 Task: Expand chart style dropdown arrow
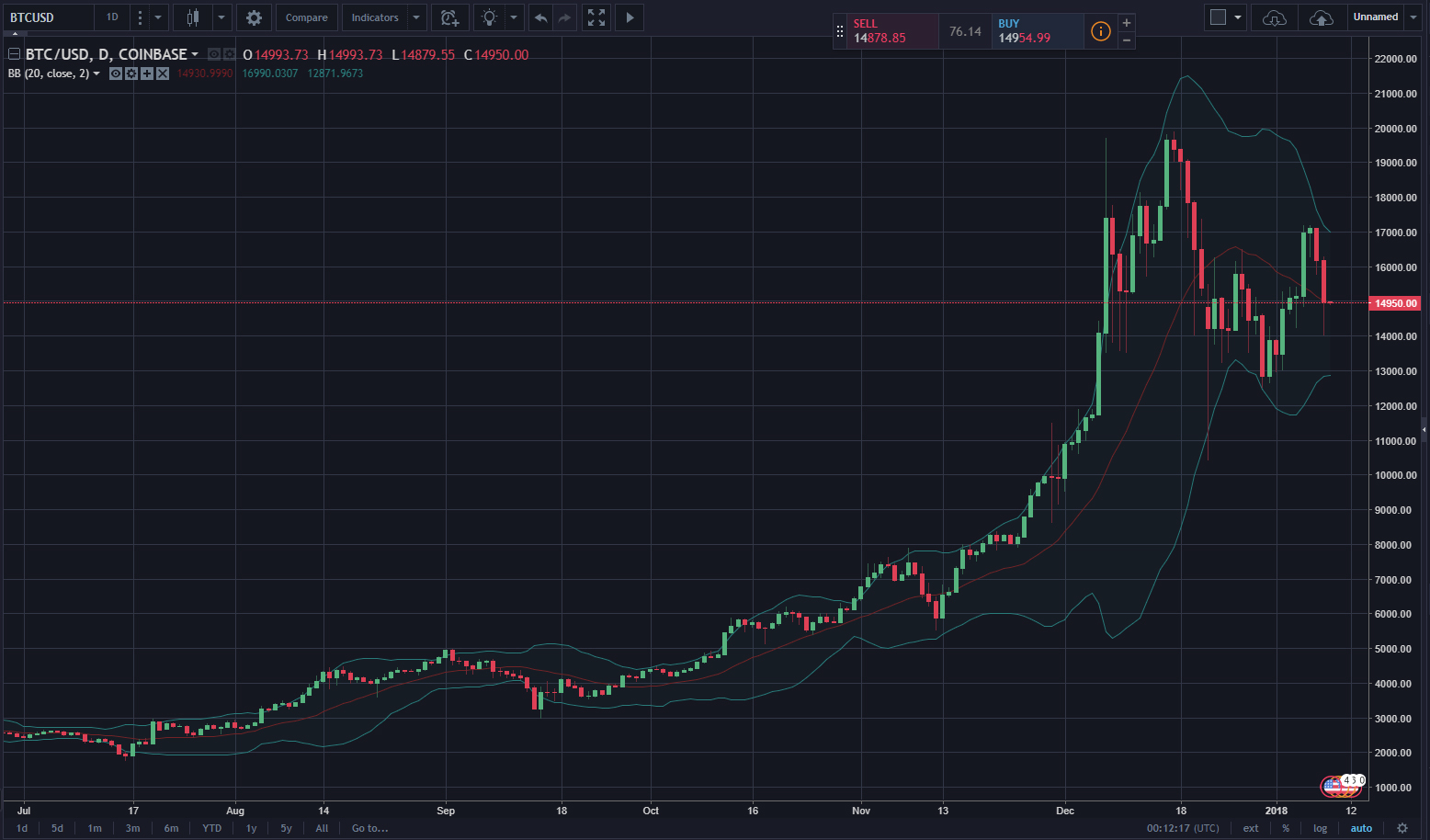pyautogui.click(x=221, y=17)
